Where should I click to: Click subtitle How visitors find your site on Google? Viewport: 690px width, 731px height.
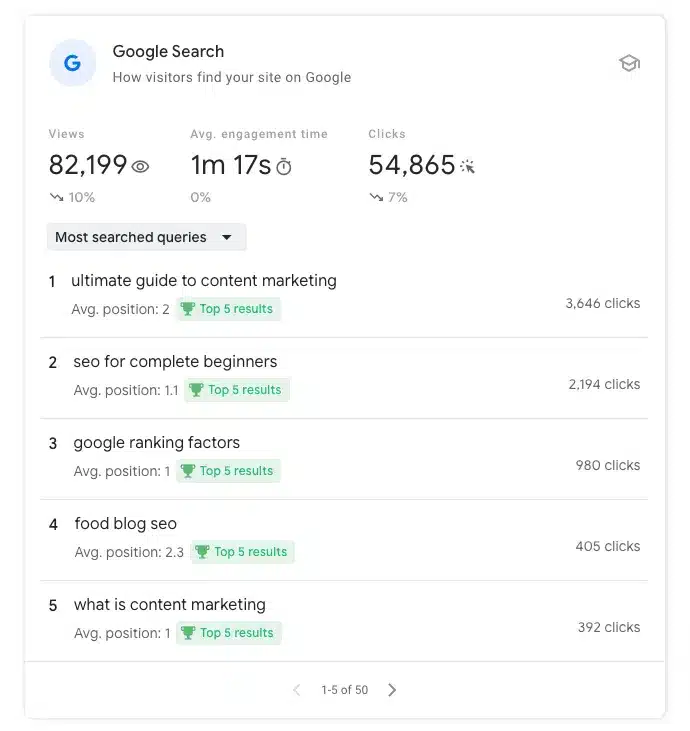pos(232,77)
